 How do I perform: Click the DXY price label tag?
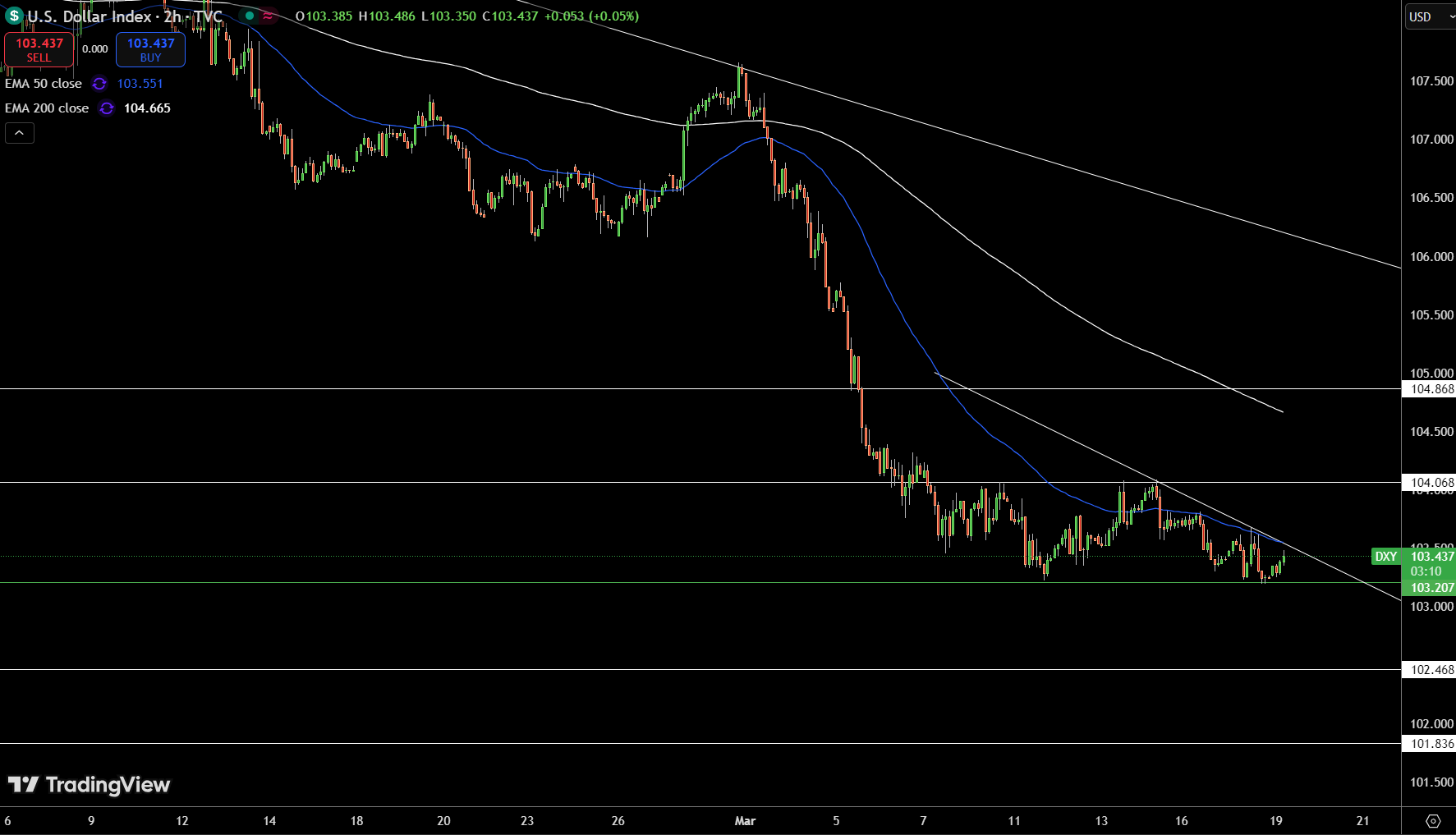1386,557
